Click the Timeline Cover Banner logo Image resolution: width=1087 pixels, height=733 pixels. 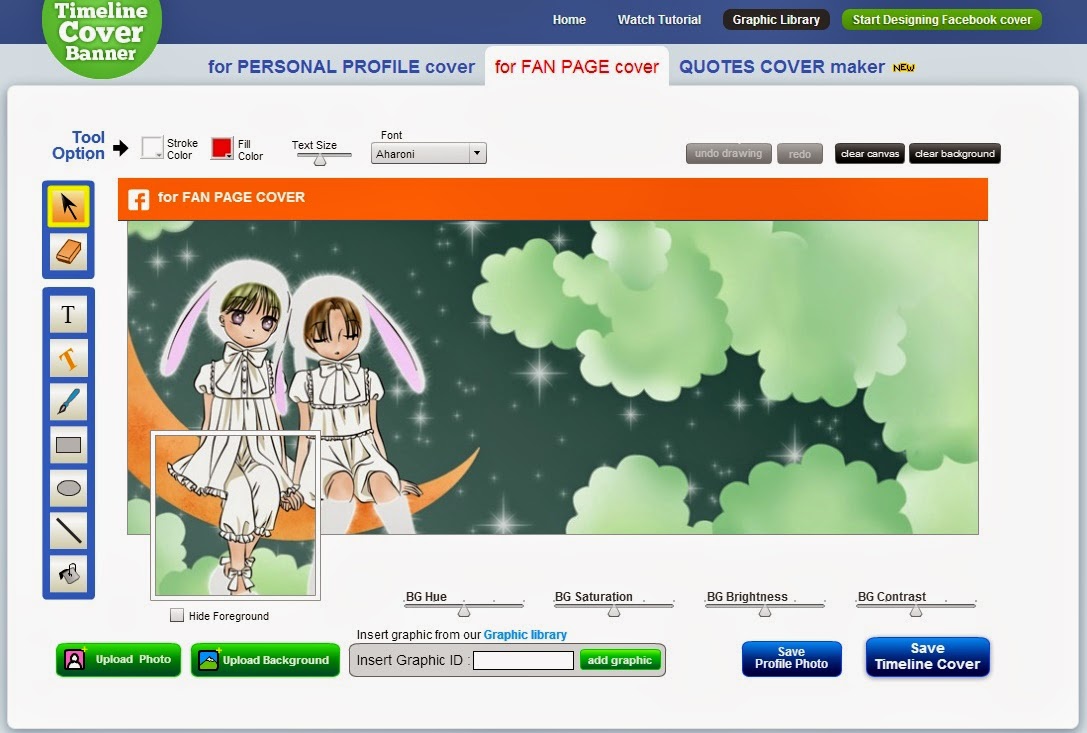[101, 33]
